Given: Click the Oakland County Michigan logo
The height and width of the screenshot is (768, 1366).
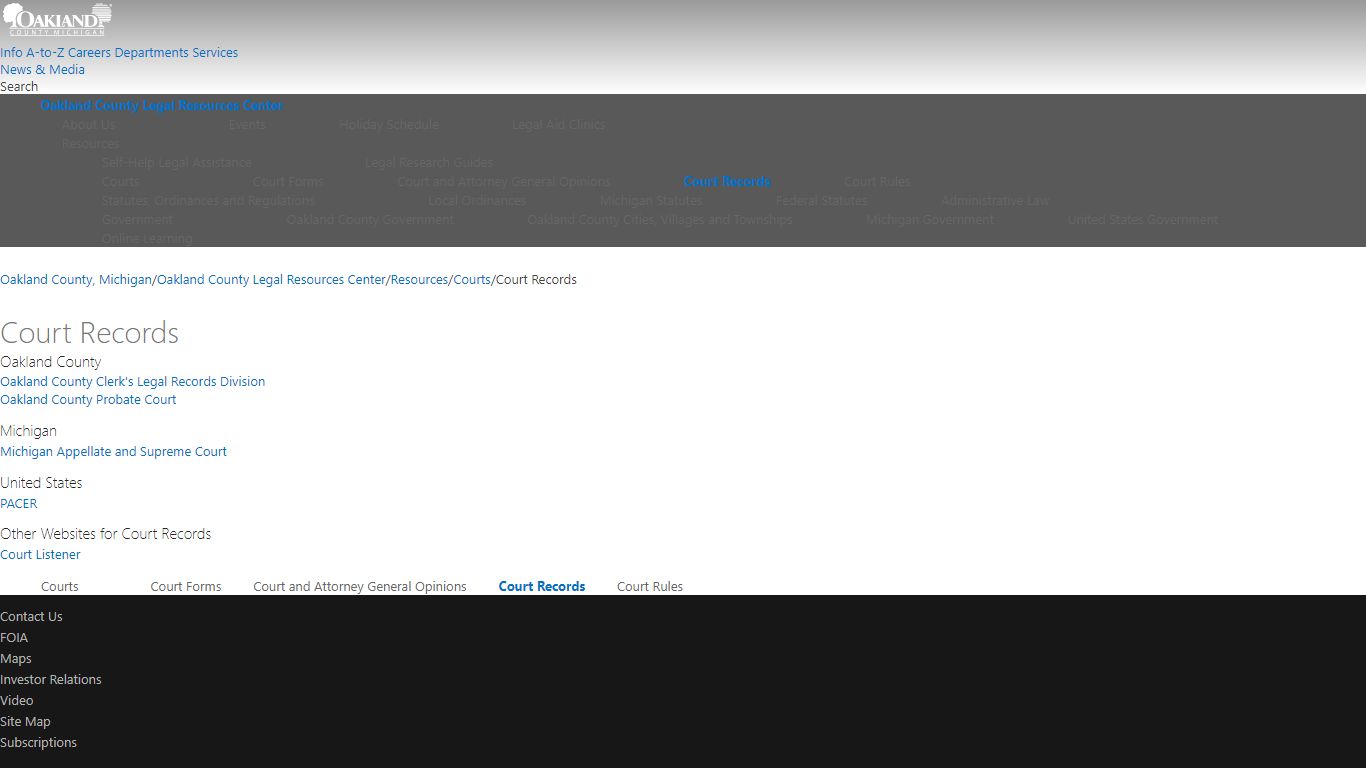Looking at the screenshot, I should [x=57, y=20].
